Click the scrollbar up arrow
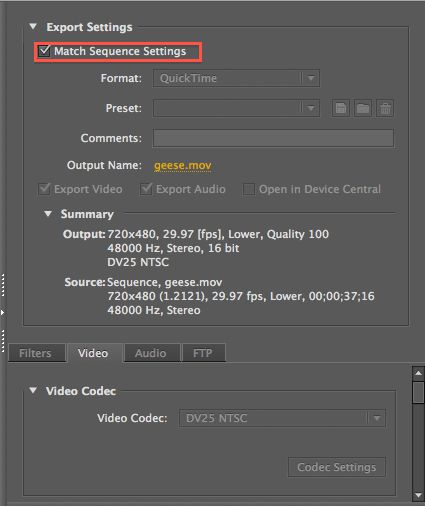This screenshot has height=506, width=425. pyautogui.click(x=418, y=373)
